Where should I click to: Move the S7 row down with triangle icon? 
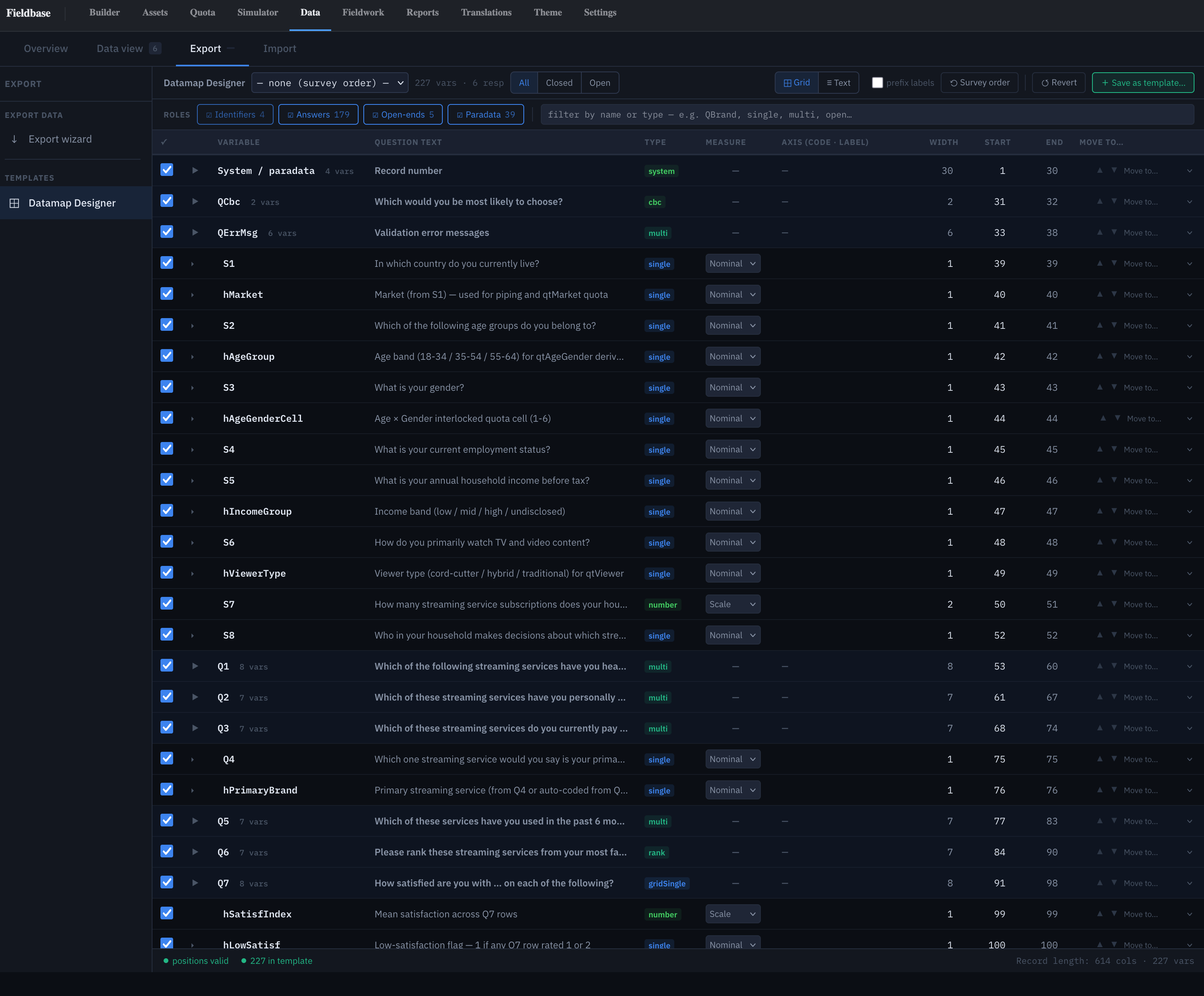click(x=1114, y=604)
